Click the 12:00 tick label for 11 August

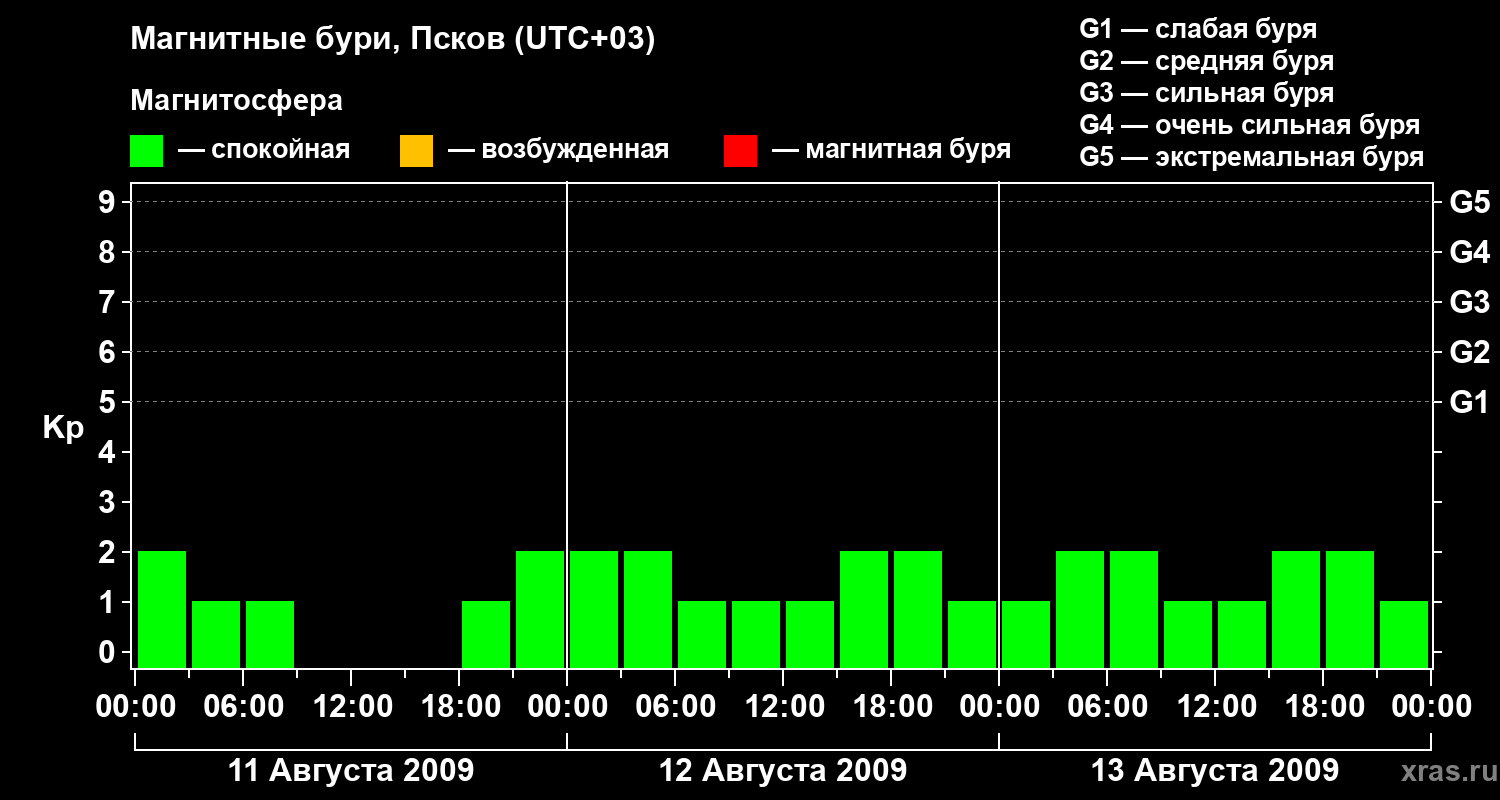click(351, 707)
